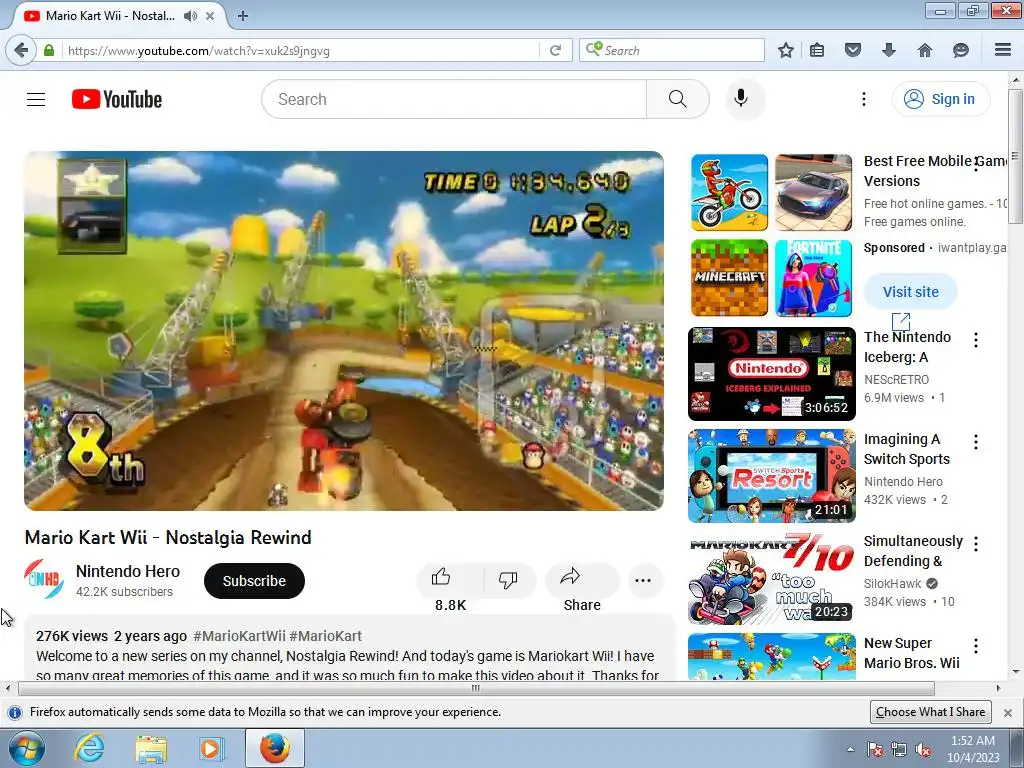This screenshot has width=1024, height=768.
Task: Focus the Firefox URL address bar
Action: (300, 50)
